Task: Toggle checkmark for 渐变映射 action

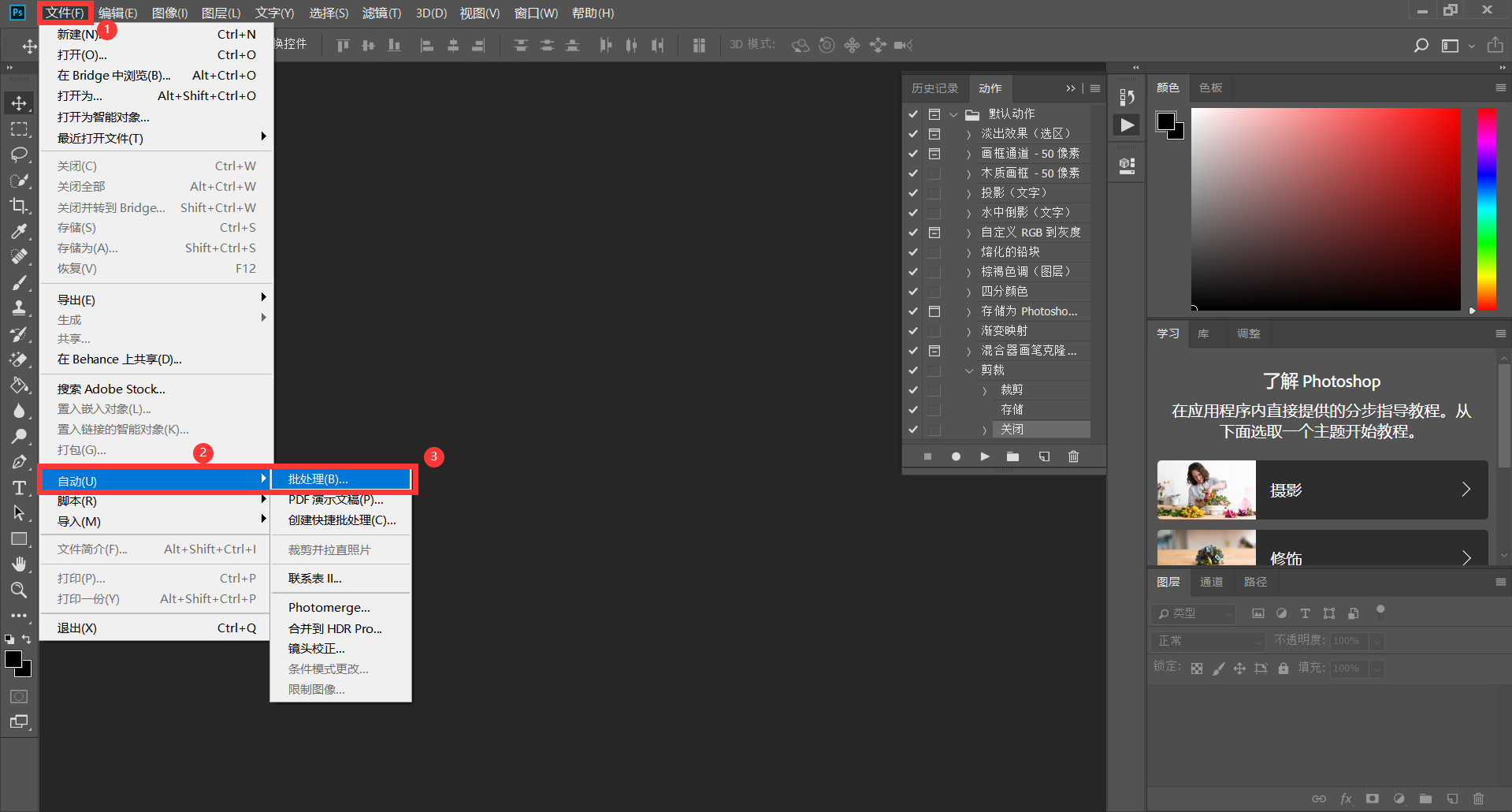Action: coord(913,330)
